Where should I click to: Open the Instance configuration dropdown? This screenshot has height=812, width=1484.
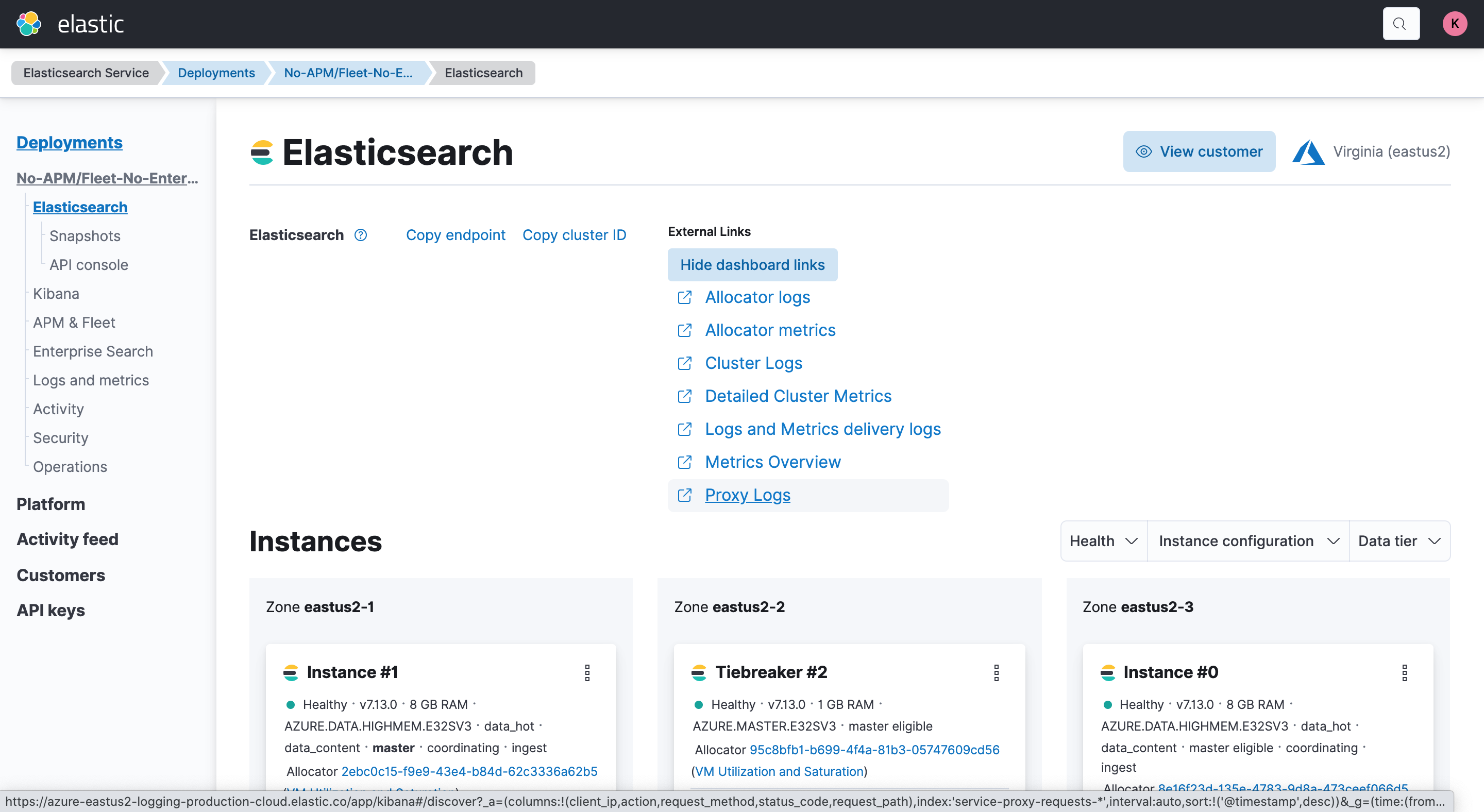1248,541
